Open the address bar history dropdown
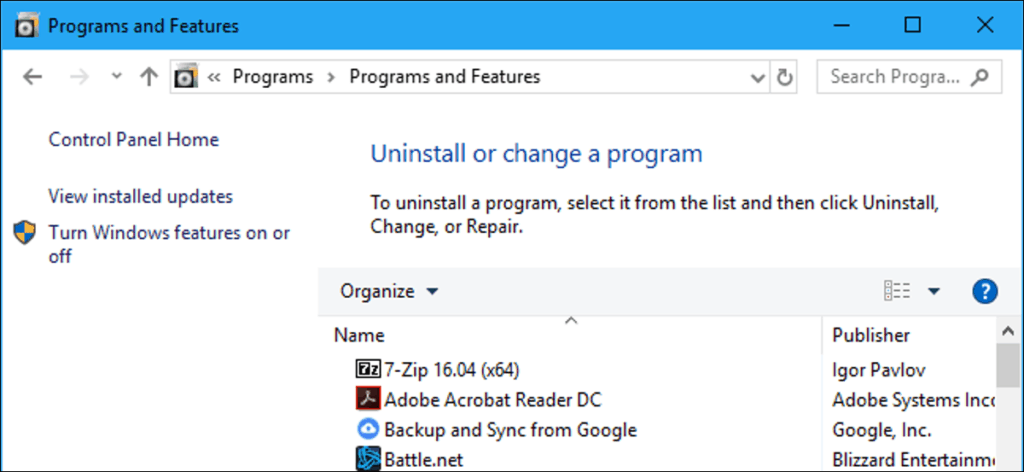This screenshot has height=472, width=1024. (757, 77)
